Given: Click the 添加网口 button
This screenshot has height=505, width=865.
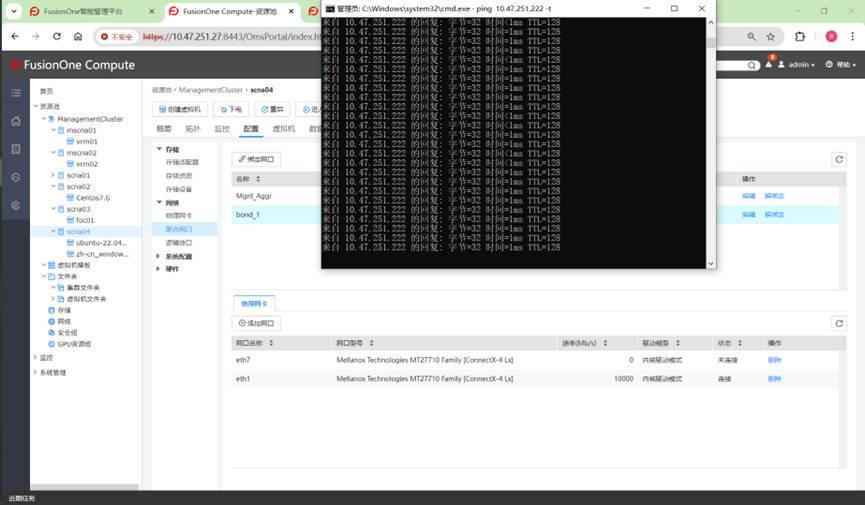Looking at the screenshot, I should pos(256,323).
